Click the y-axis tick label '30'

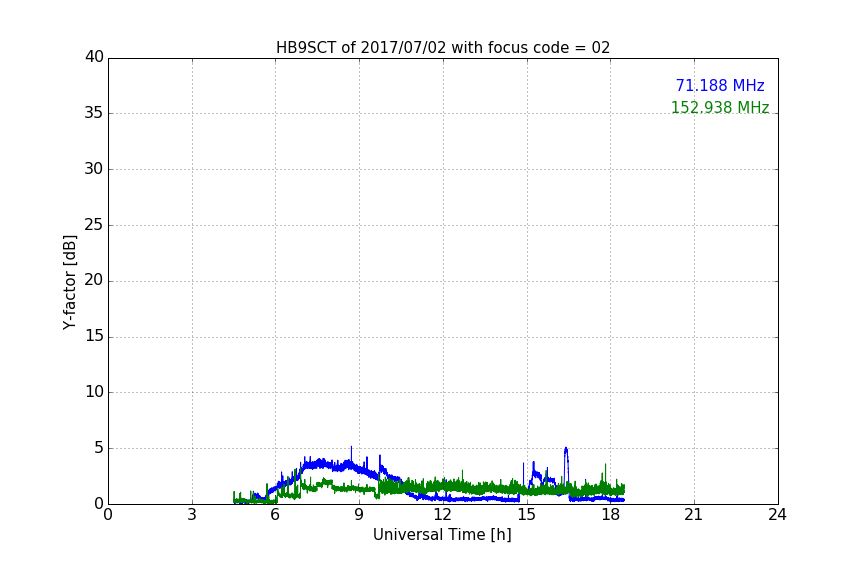(94, 169)
